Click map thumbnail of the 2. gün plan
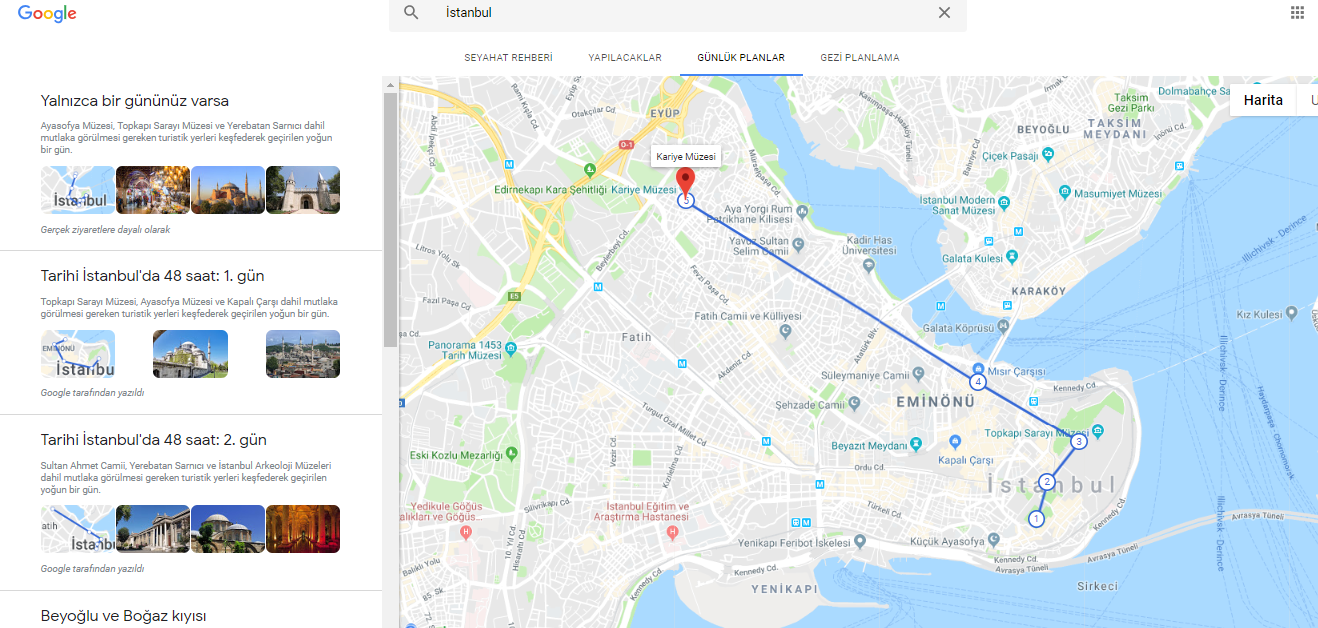Viewport: 1318px width, 628px height. click(x=78, y=529)
